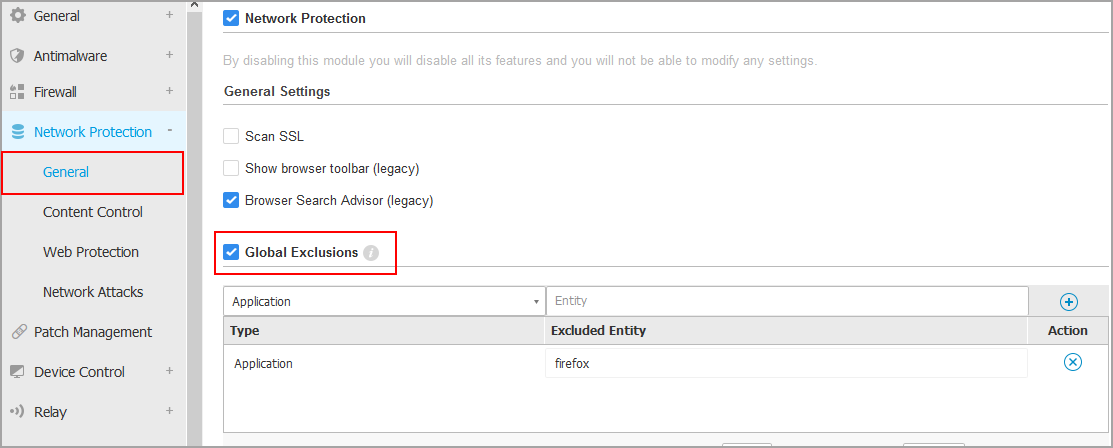1113x448 pixels.
Task: Click the Relay signal icon
Action: 18,412
